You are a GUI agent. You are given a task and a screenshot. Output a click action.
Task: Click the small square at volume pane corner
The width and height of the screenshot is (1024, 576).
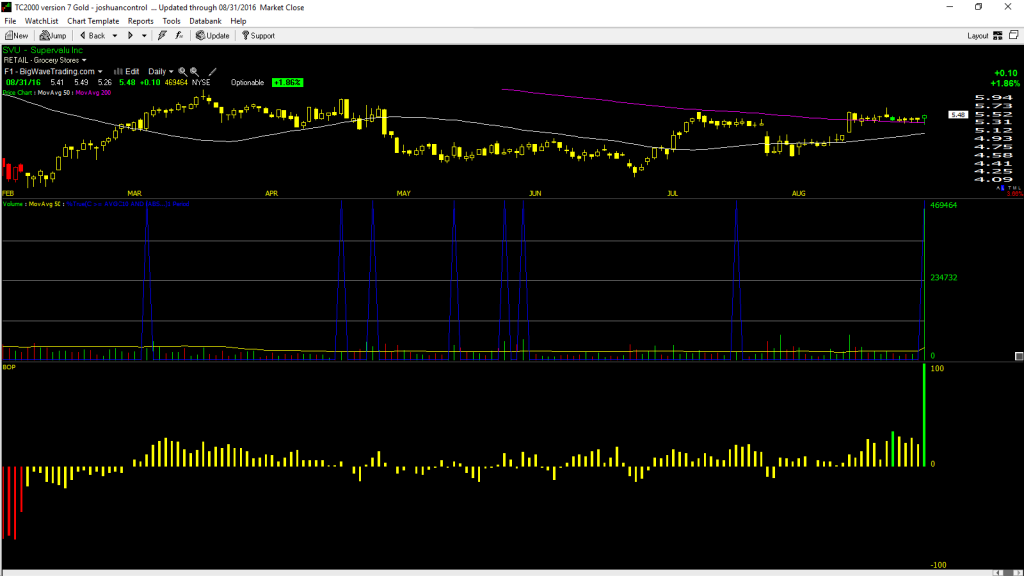tap(1019, 356)
